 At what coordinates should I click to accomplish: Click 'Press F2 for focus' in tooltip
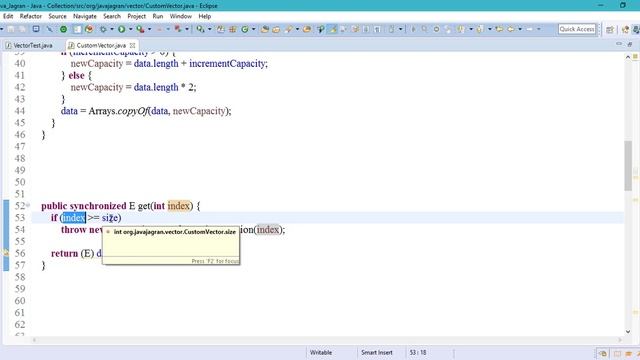click(x=215, y=261)
